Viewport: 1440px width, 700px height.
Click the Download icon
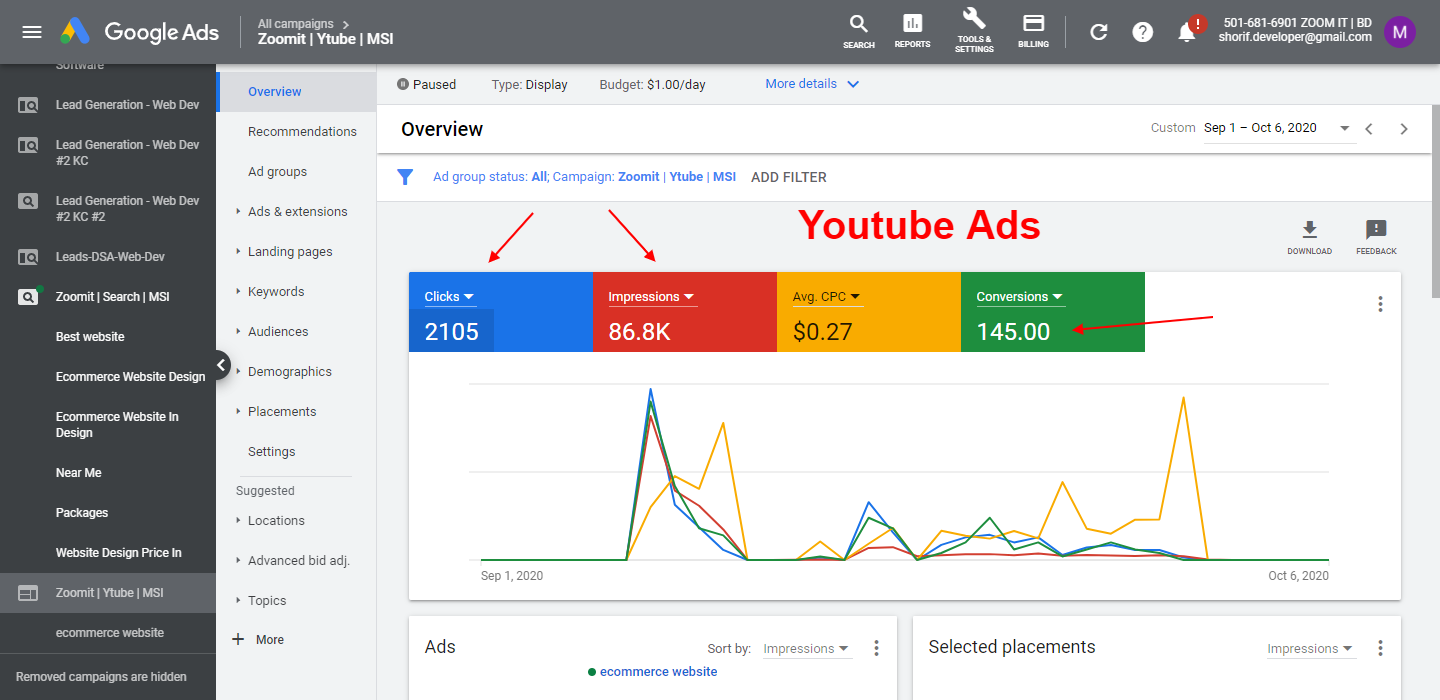(1309, 238)
